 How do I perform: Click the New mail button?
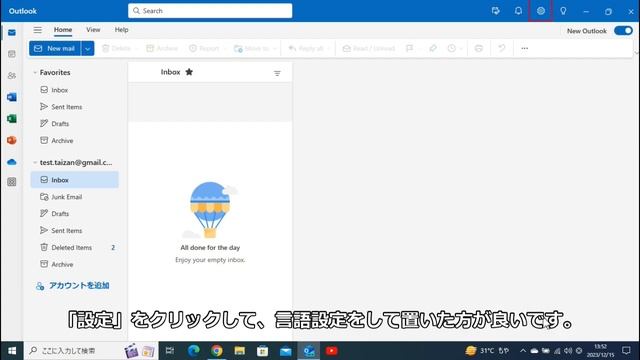[x=55, y=49]
